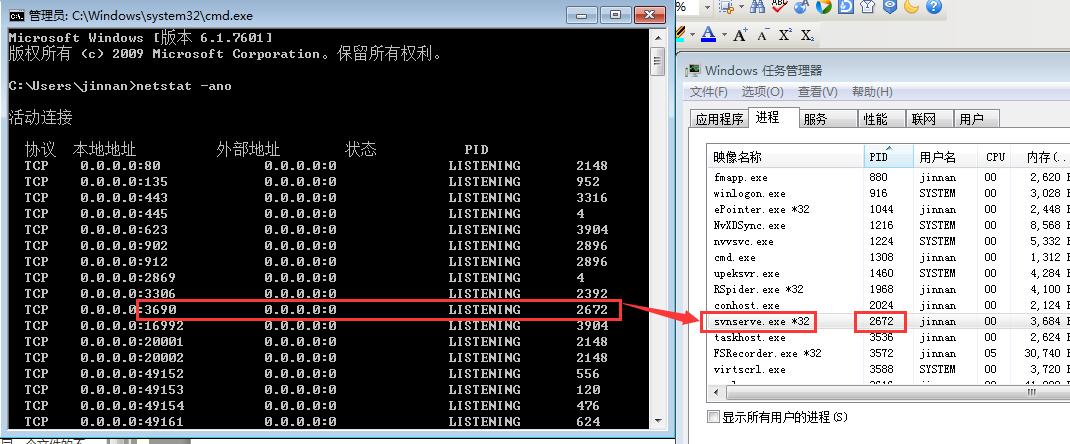Click the dashed selection rectangle tool icon
The width and height of the screenshot is (1070, 444).
726,7
